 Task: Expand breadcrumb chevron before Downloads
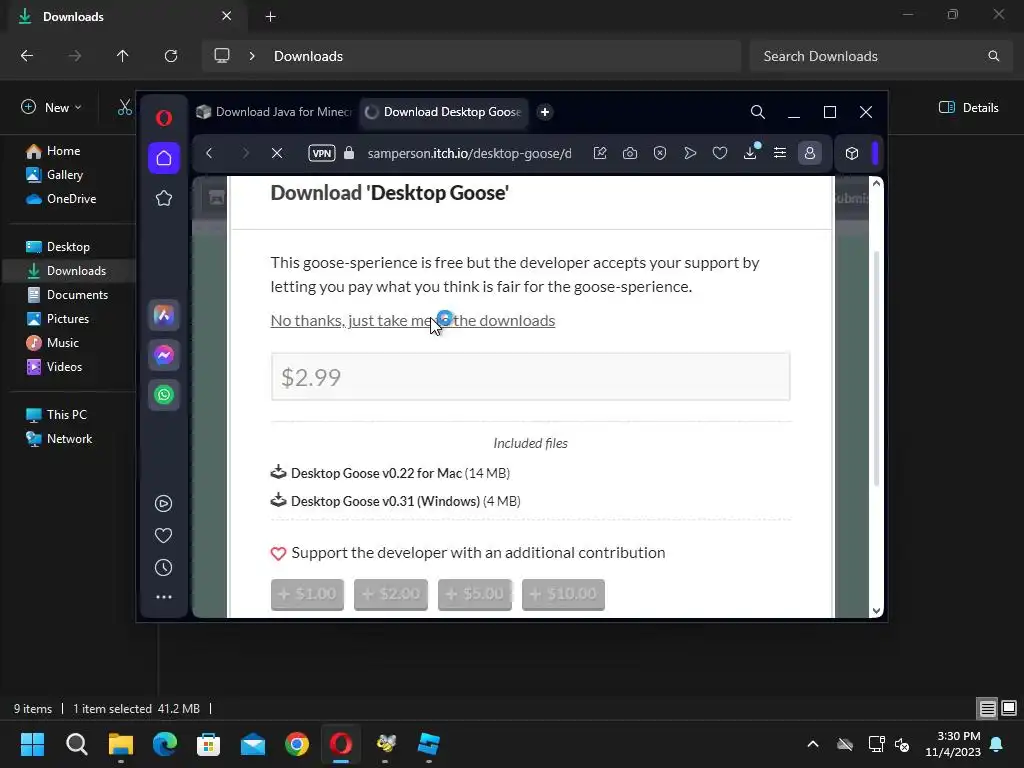(251, 56)
